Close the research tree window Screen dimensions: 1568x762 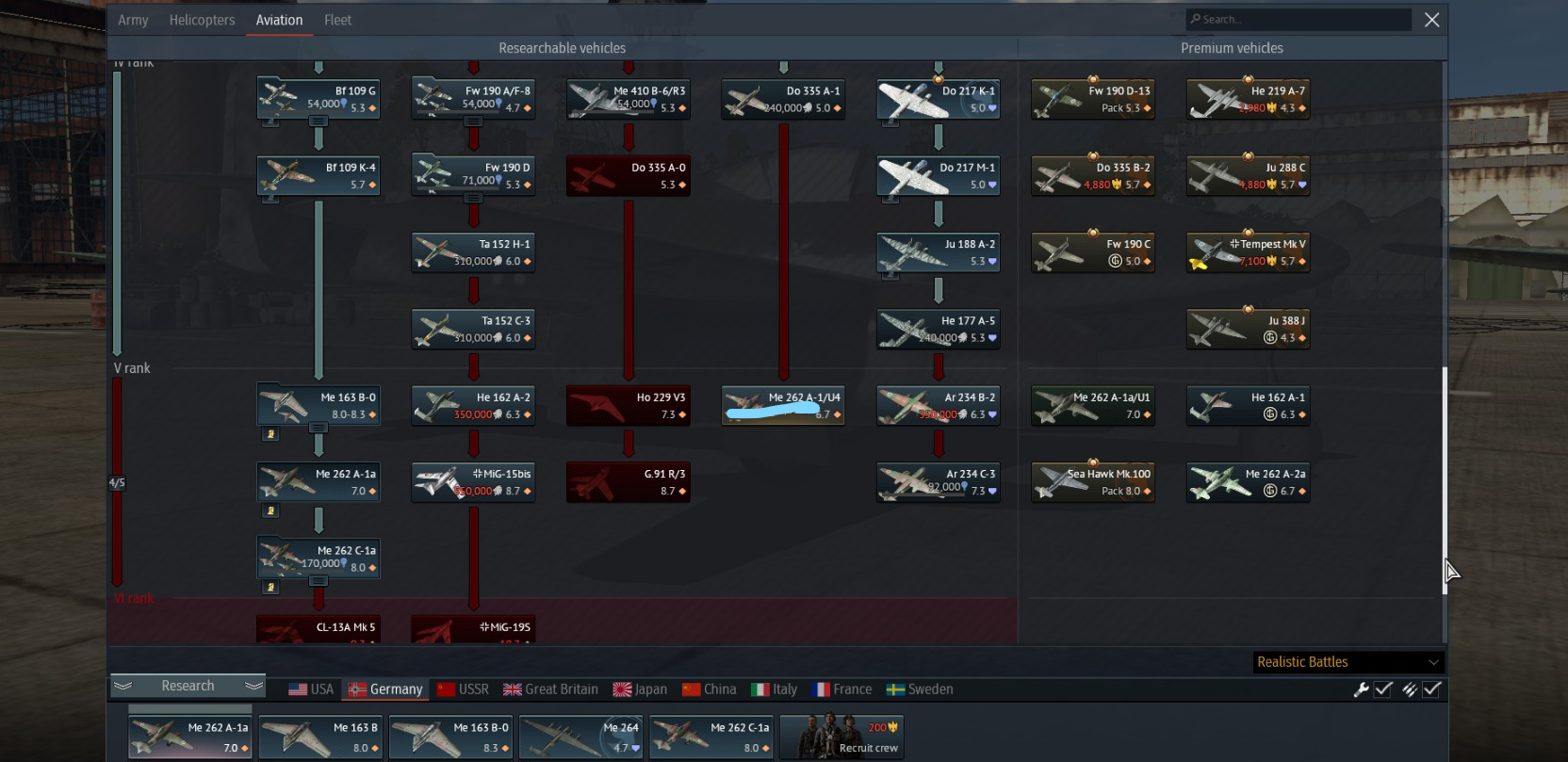[x=1431, y=20]
